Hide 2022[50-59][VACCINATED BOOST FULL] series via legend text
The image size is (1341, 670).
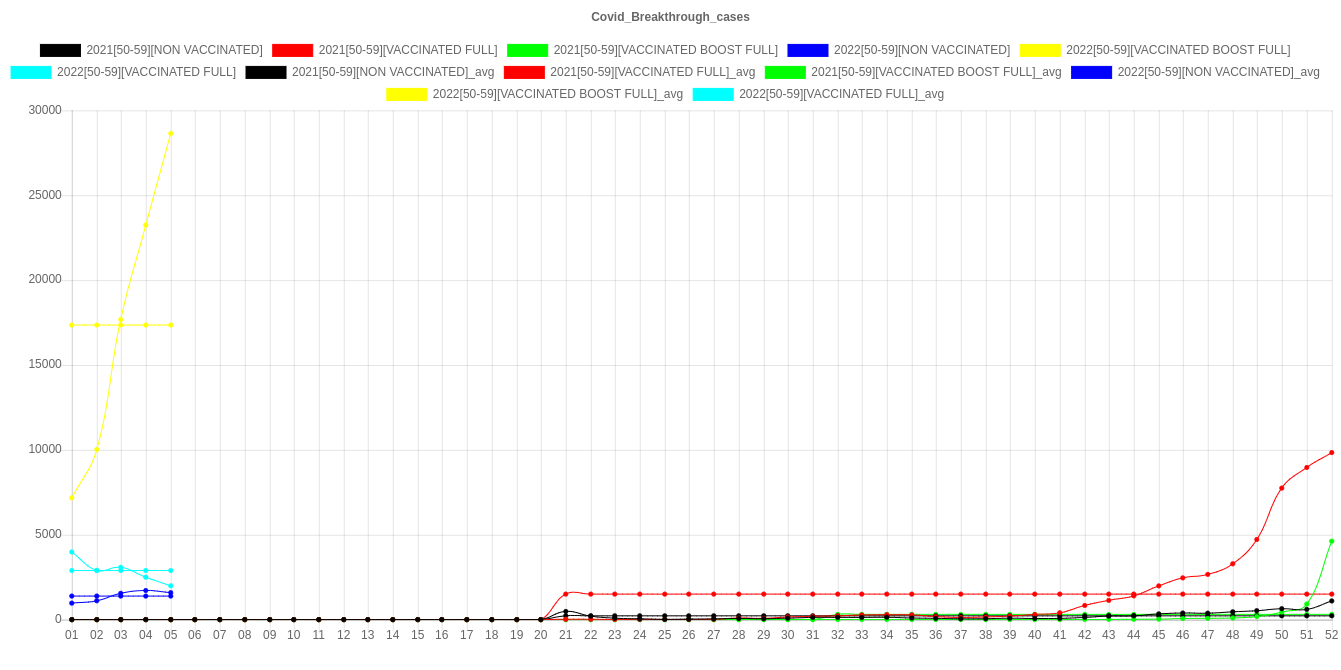pos(1177,50)
